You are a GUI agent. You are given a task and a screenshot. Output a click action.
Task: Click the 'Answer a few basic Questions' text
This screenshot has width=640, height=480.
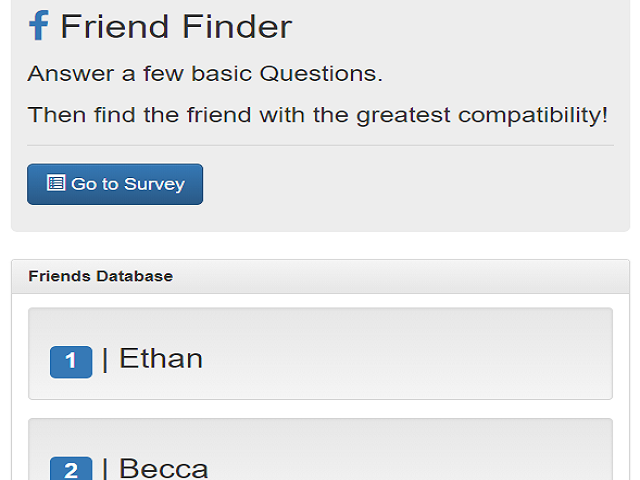click(205, 73)
